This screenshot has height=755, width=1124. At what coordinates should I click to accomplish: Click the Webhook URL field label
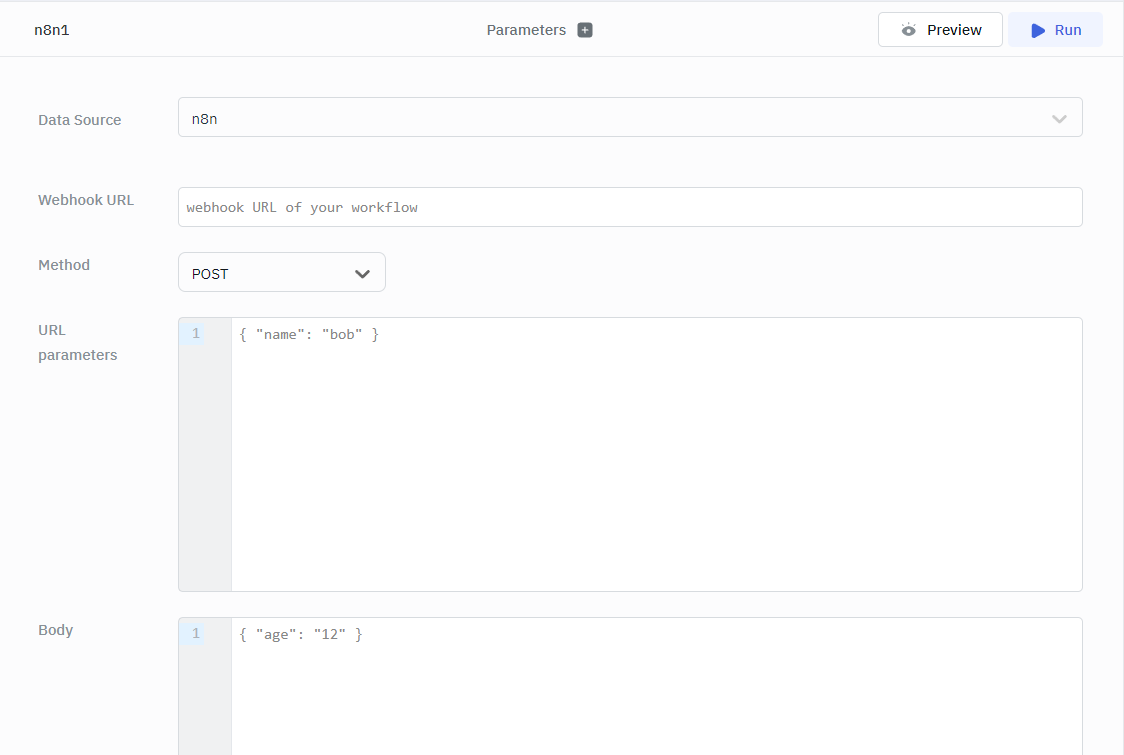click(x=86, y=200)
